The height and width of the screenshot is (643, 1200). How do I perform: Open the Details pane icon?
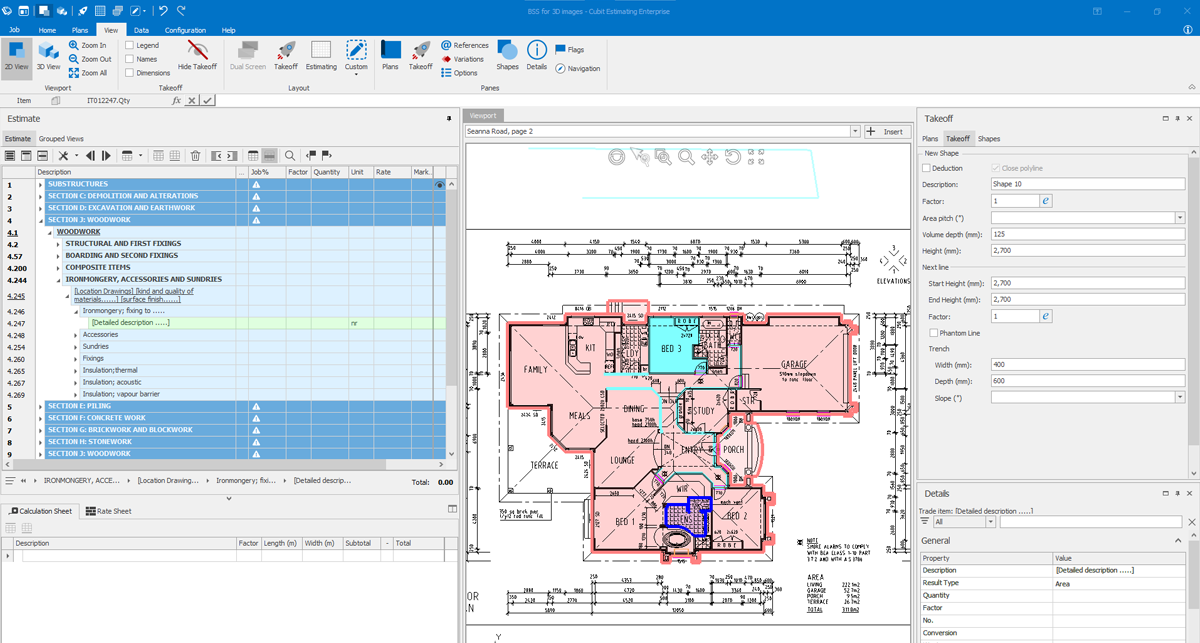click(x=537, y=54)
